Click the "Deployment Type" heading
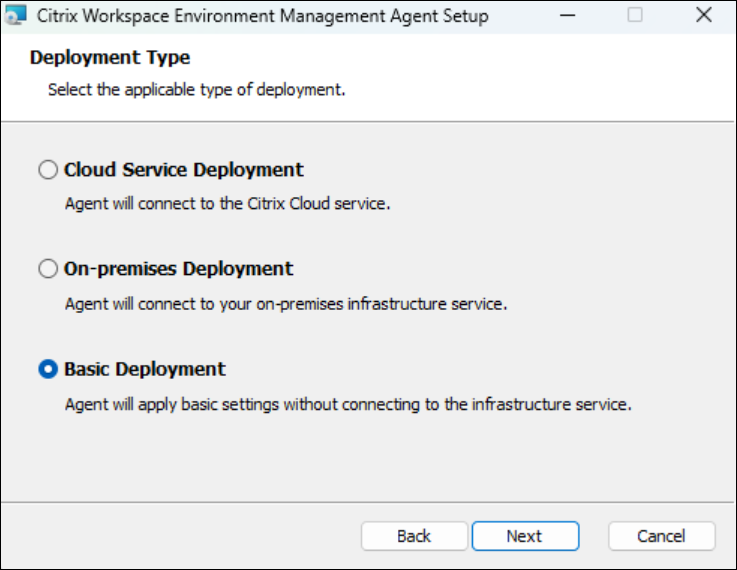This screenshot has width=737, height=570. [110, 57]
